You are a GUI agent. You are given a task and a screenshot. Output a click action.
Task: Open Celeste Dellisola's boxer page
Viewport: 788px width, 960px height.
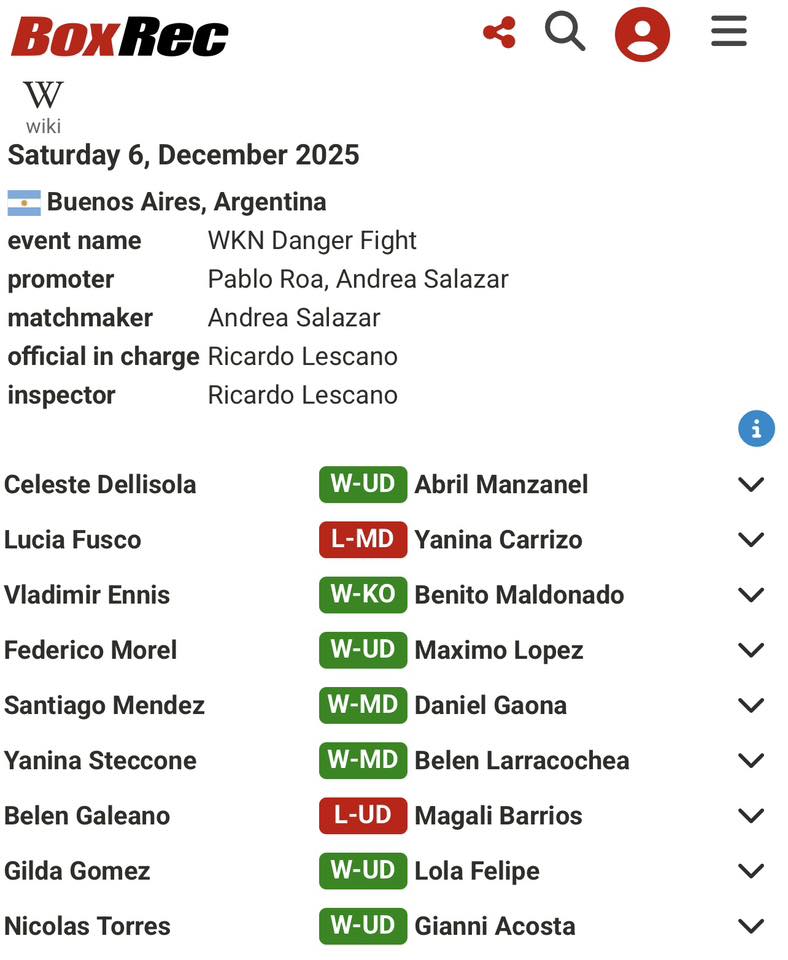(100, 485)
